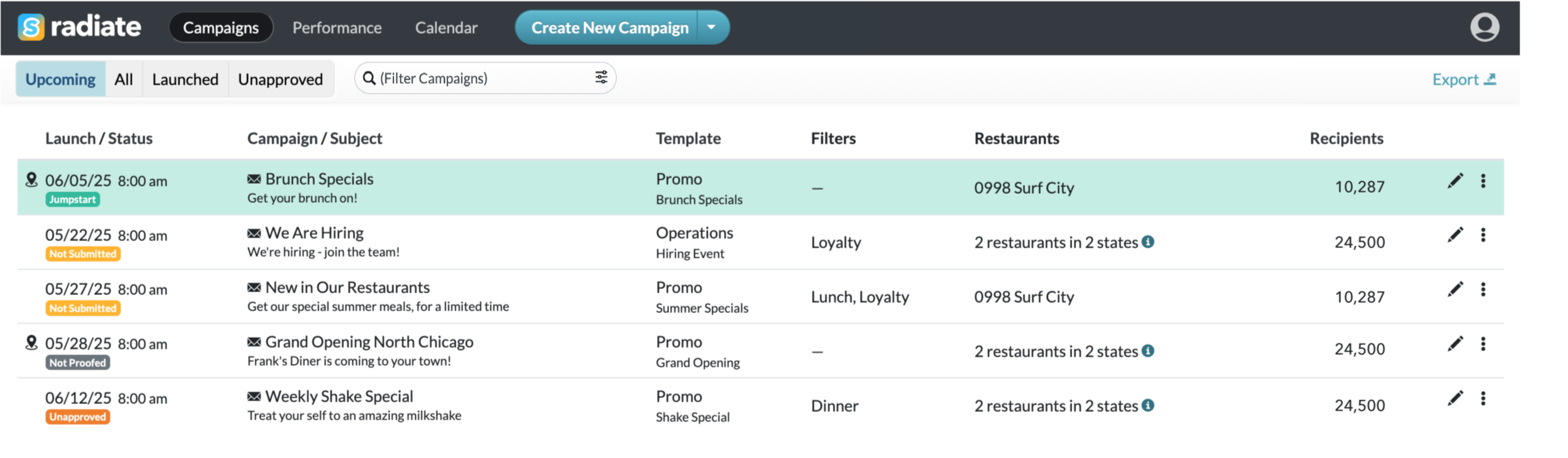This screenshot has height=458, width=1568.
Task: Switch to the Launched filter tab
Action: tap(185, 79)
